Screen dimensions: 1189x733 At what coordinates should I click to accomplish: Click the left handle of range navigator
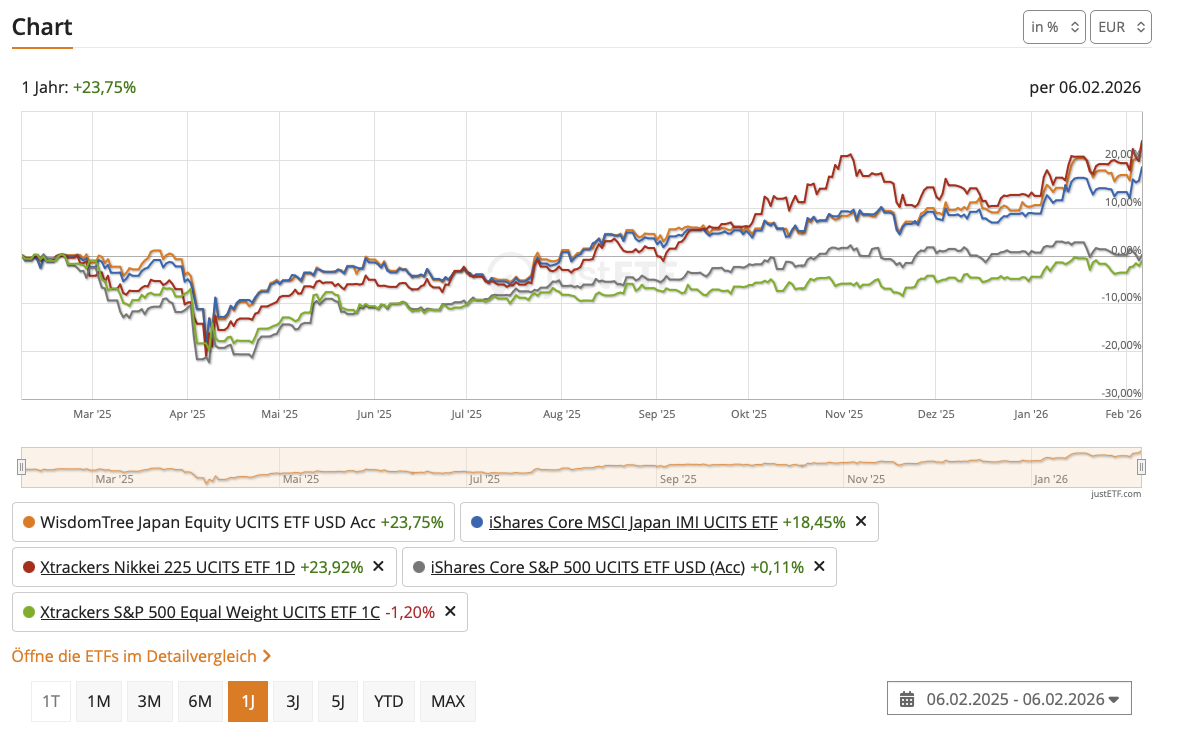point(21,466)
